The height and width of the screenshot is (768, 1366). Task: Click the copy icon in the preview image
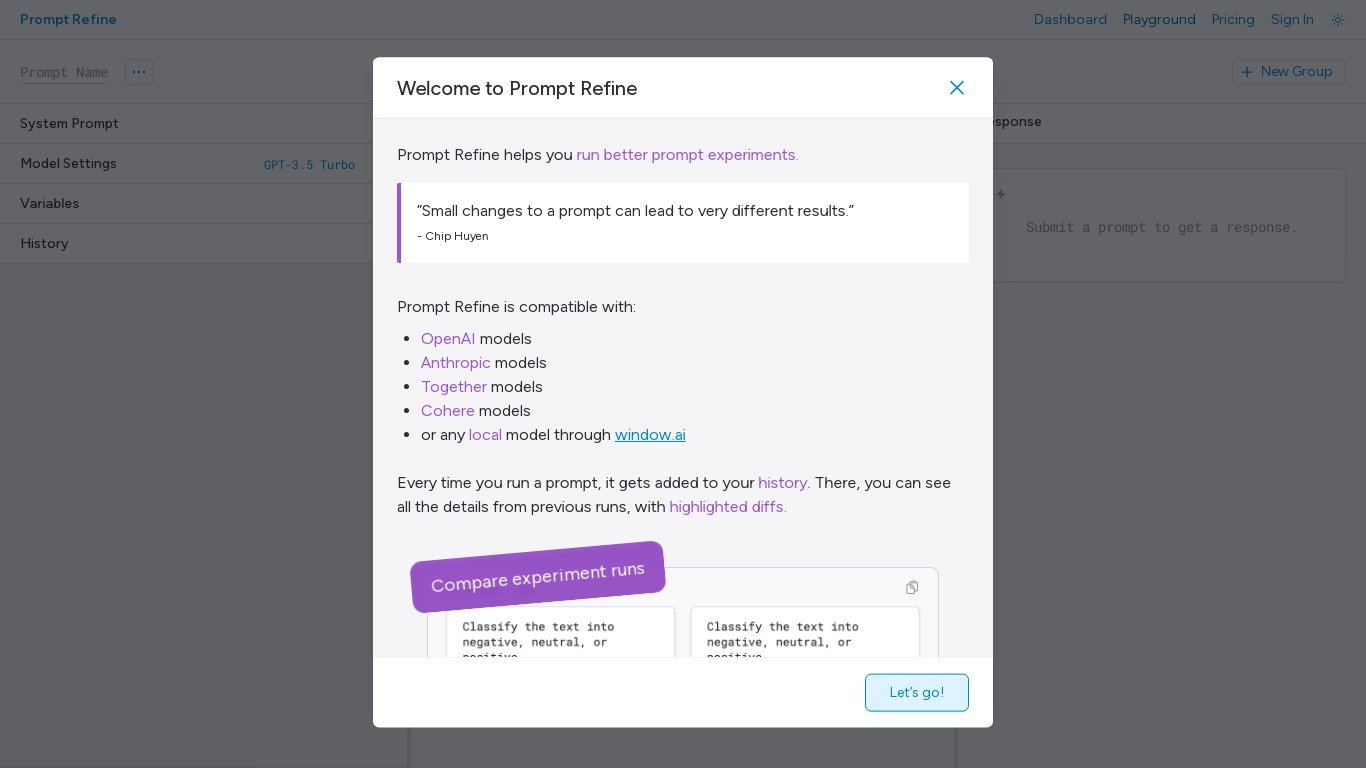click(x=912, y=587)
